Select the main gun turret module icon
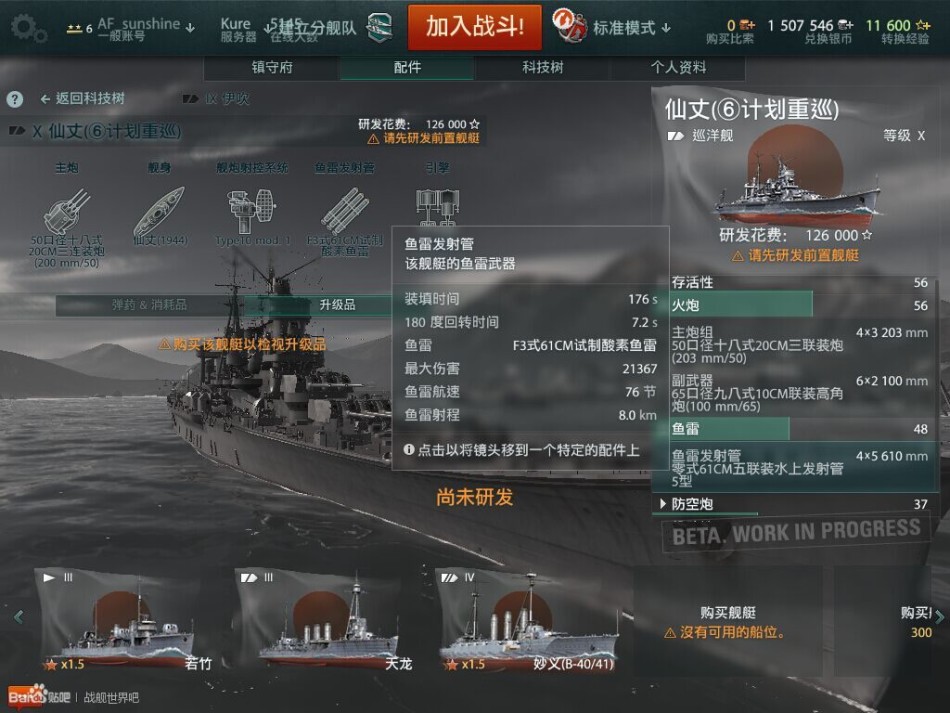This screenshot has height=713, width=950. [66, 211]
